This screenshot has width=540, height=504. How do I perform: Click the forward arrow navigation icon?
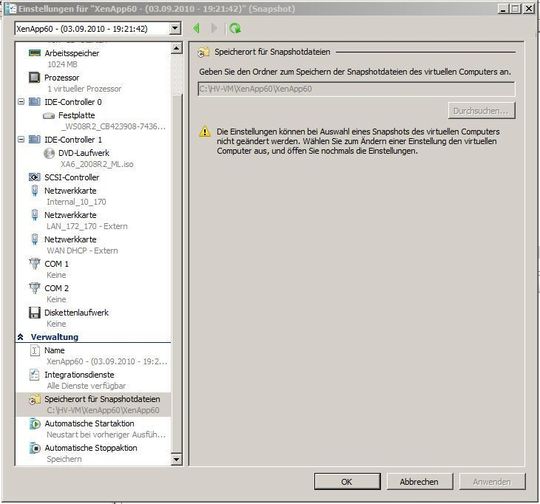[x=214, y=28]
